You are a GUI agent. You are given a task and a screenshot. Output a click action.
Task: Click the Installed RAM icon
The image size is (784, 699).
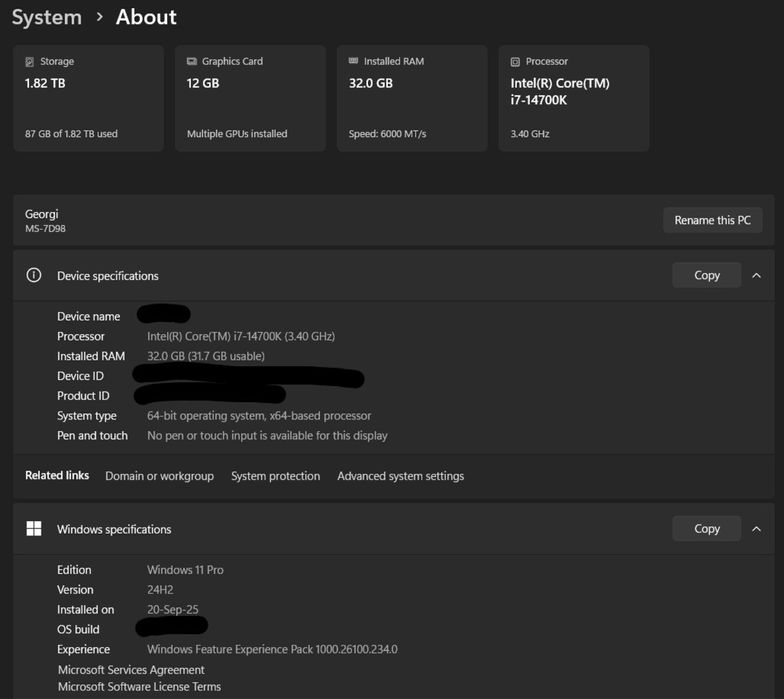coord(354,60)
